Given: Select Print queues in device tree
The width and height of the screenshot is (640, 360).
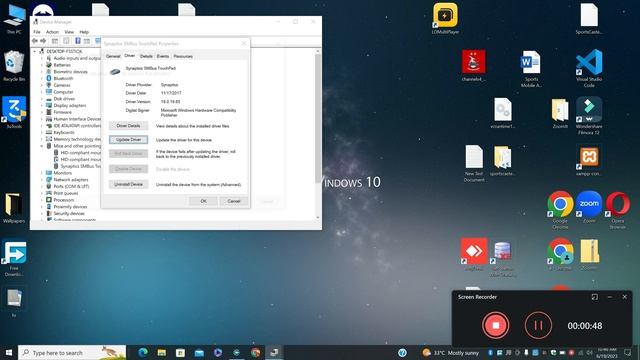Looking at the screenshot, I should coord(66,193).
